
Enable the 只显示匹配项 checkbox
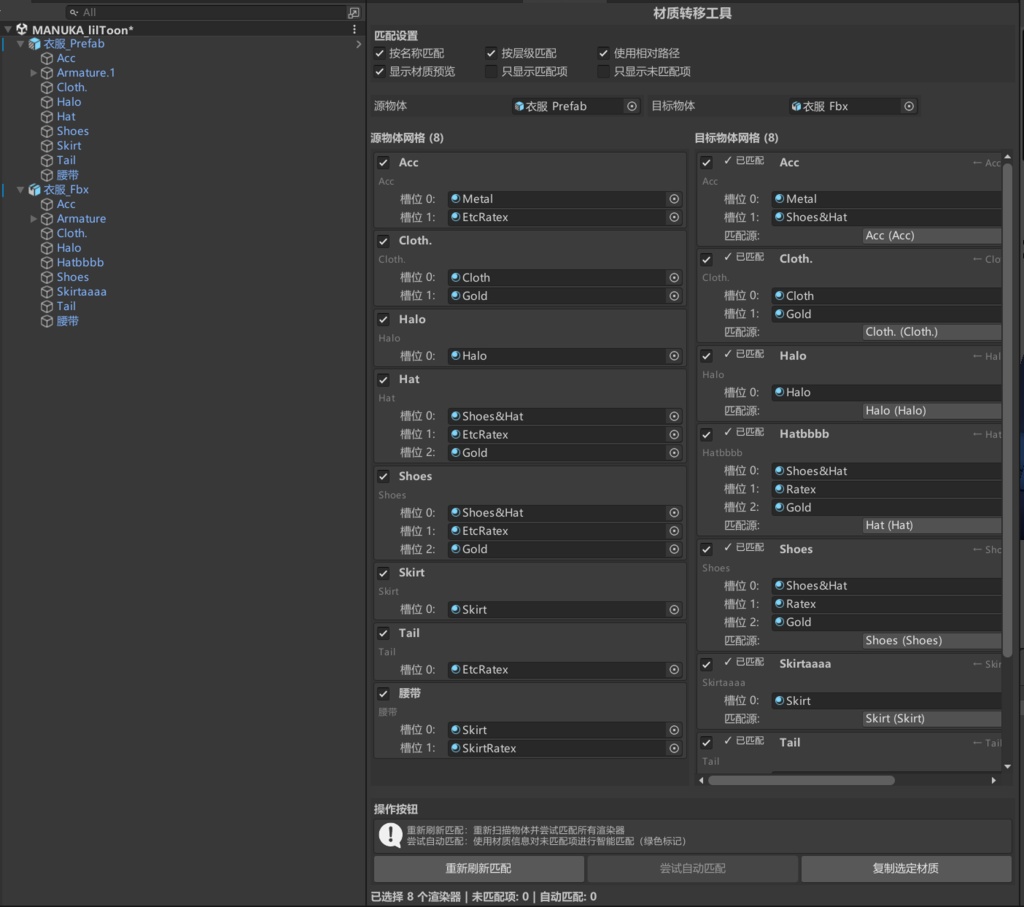point(492,71)
